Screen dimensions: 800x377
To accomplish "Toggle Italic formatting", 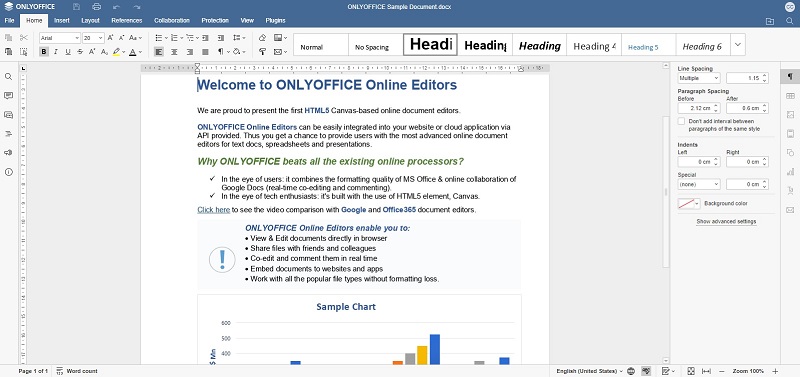I will [56, 52].
